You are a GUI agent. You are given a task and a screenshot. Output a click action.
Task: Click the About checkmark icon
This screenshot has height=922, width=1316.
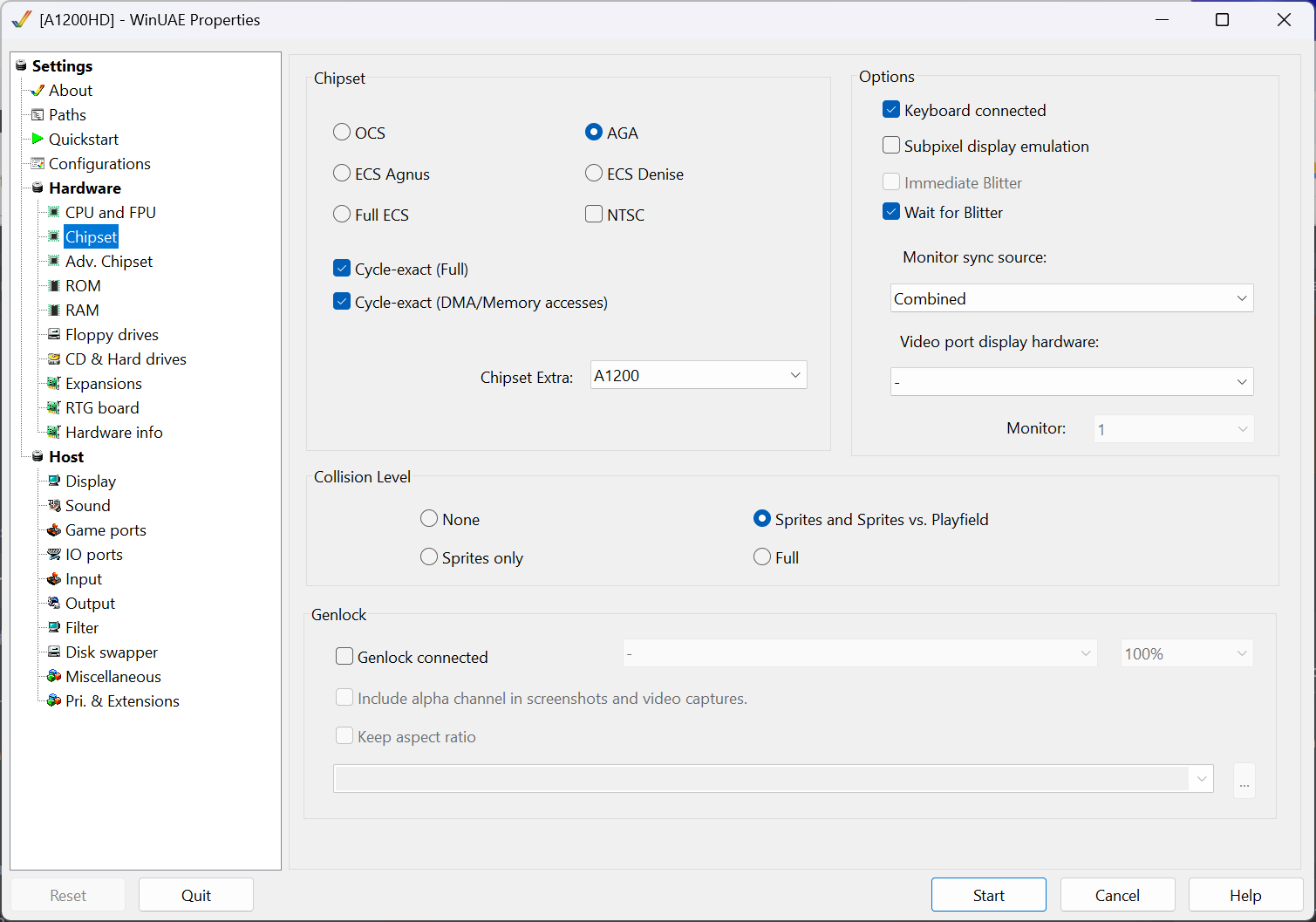[x=38, y=91]
